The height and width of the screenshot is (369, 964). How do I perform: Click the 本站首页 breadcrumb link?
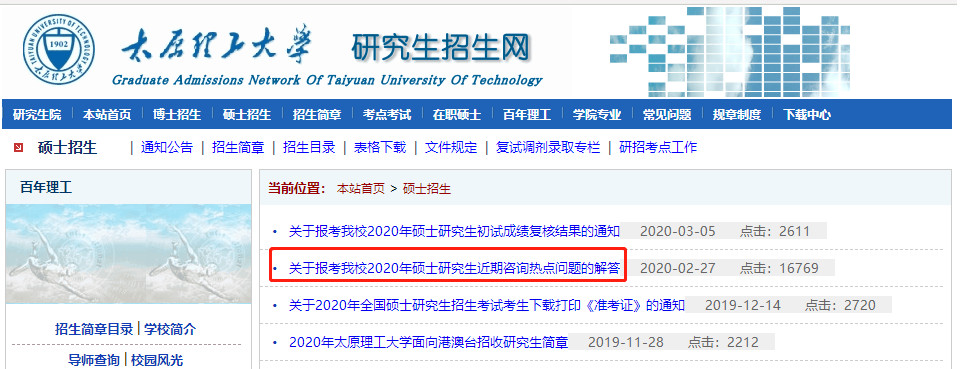coord(360,189)
